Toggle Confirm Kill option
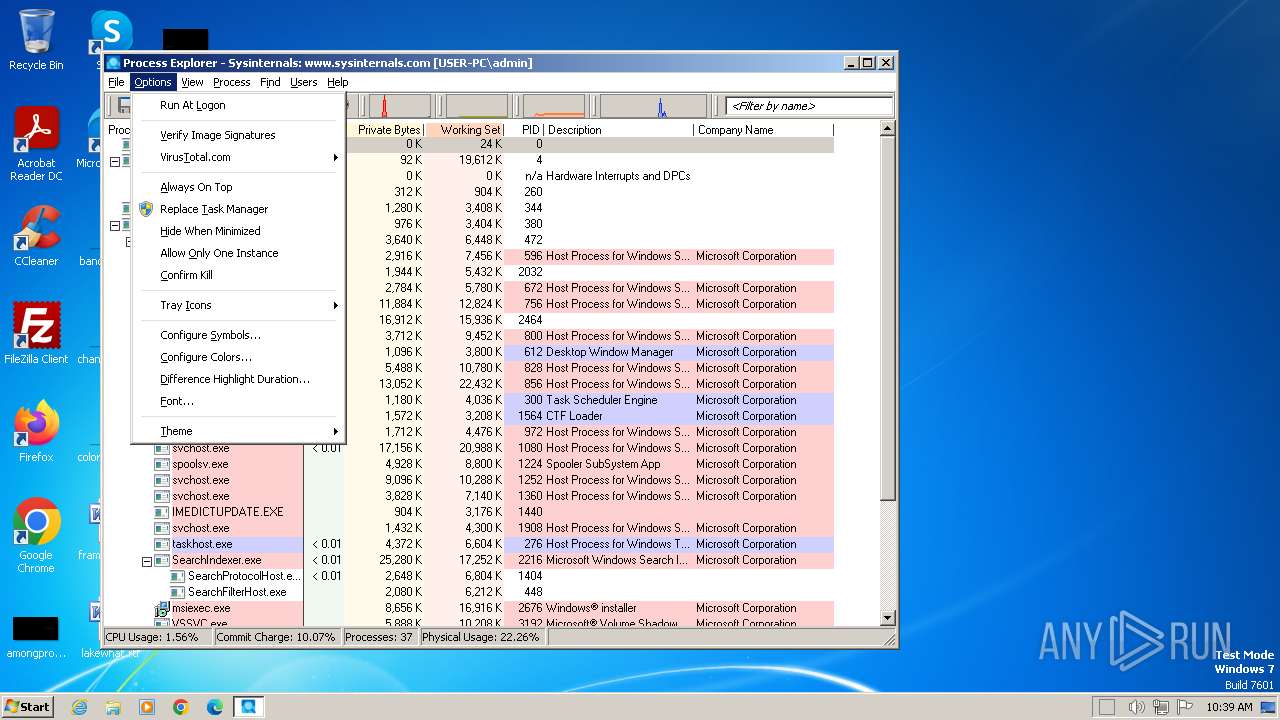 pyautogui.click(x=238, y=275)
